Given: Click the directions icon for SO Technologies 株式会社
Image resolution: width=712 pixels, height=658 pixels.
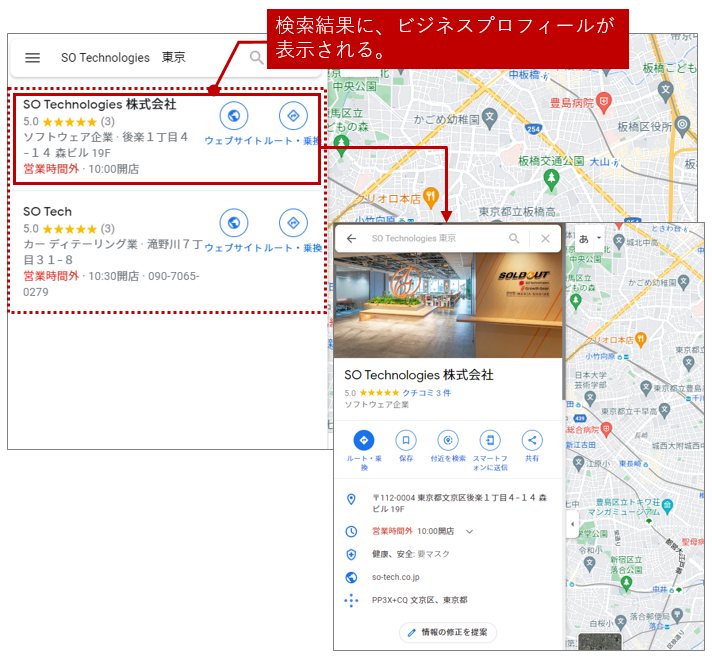Looking at the screenshot, I should pos(293,116).
